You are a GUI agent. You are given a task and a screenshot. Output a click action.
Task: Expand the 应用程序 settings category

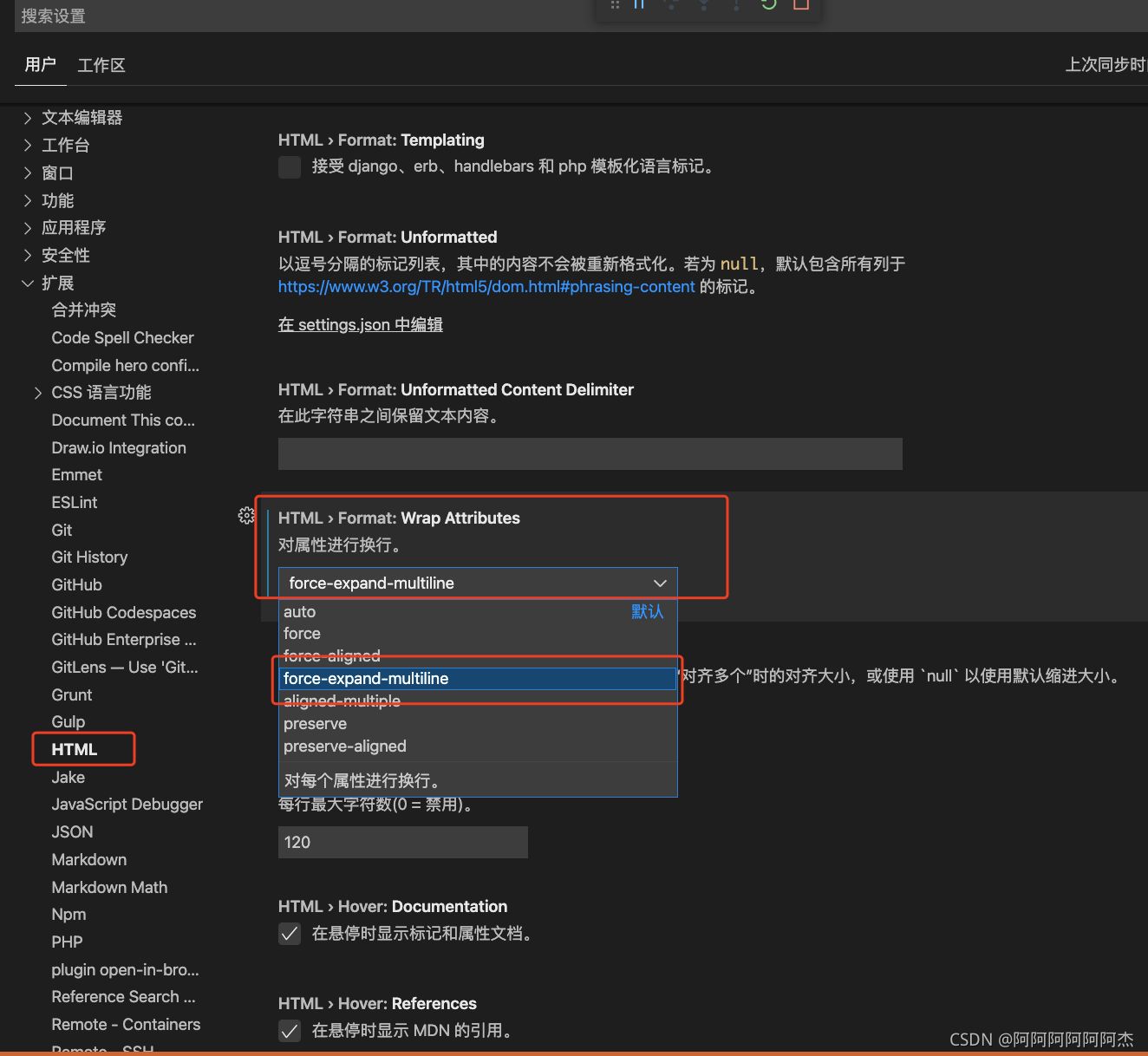28,228
